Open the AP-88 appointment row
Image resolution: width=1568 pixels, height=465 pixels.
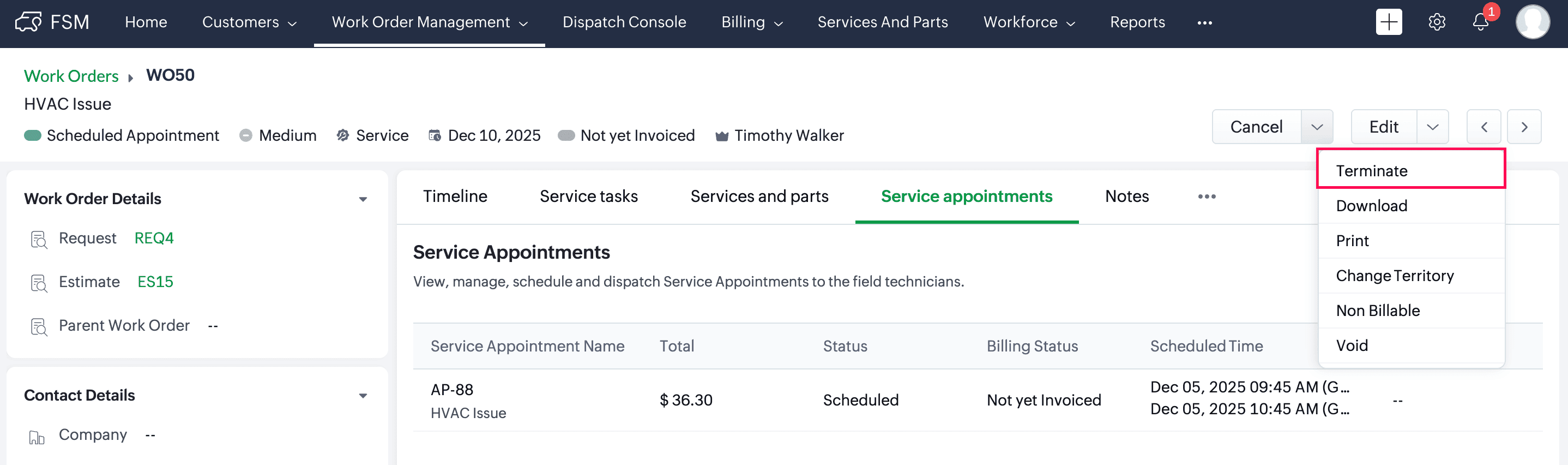point(451,390)
